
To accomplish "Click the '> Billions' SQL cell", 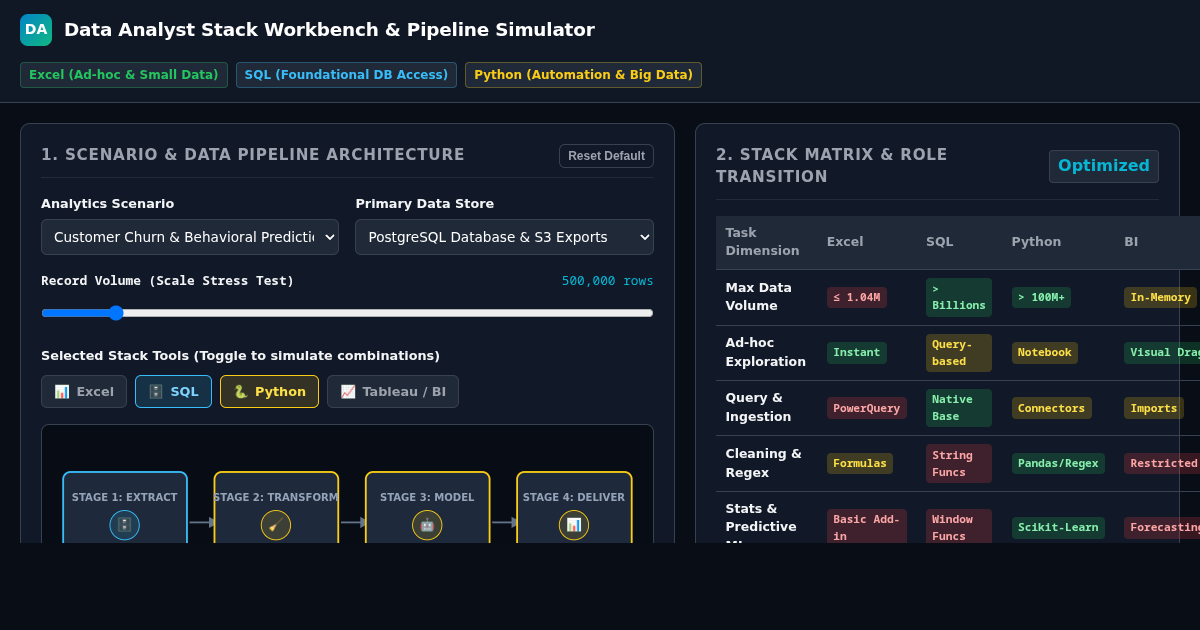I will pyautogui.click(x=958, y=297).
